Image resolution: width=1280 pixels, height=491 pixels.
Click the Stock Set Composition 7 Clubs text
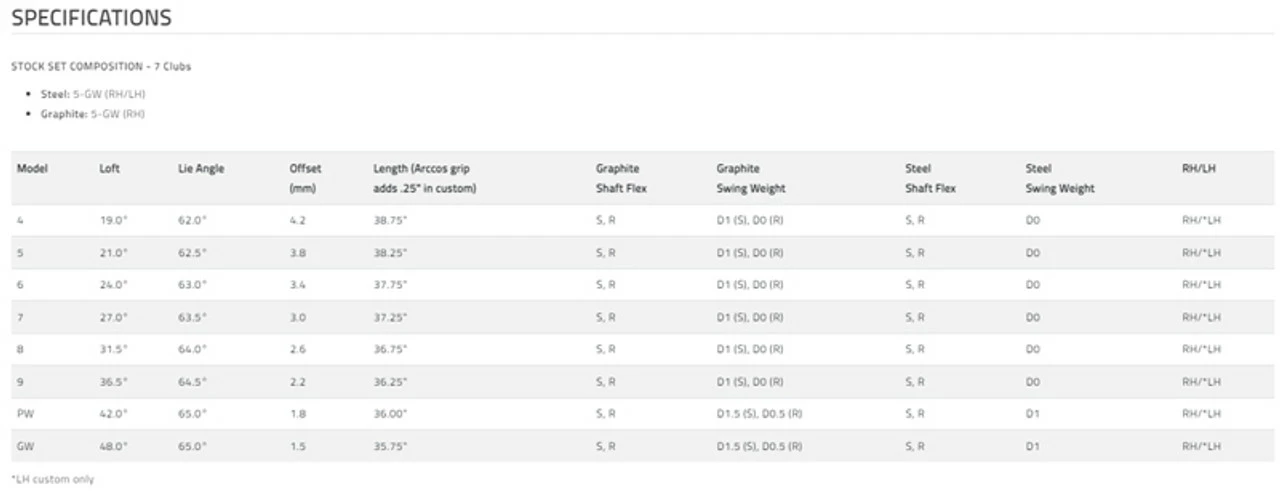click(x=100, y=67)
